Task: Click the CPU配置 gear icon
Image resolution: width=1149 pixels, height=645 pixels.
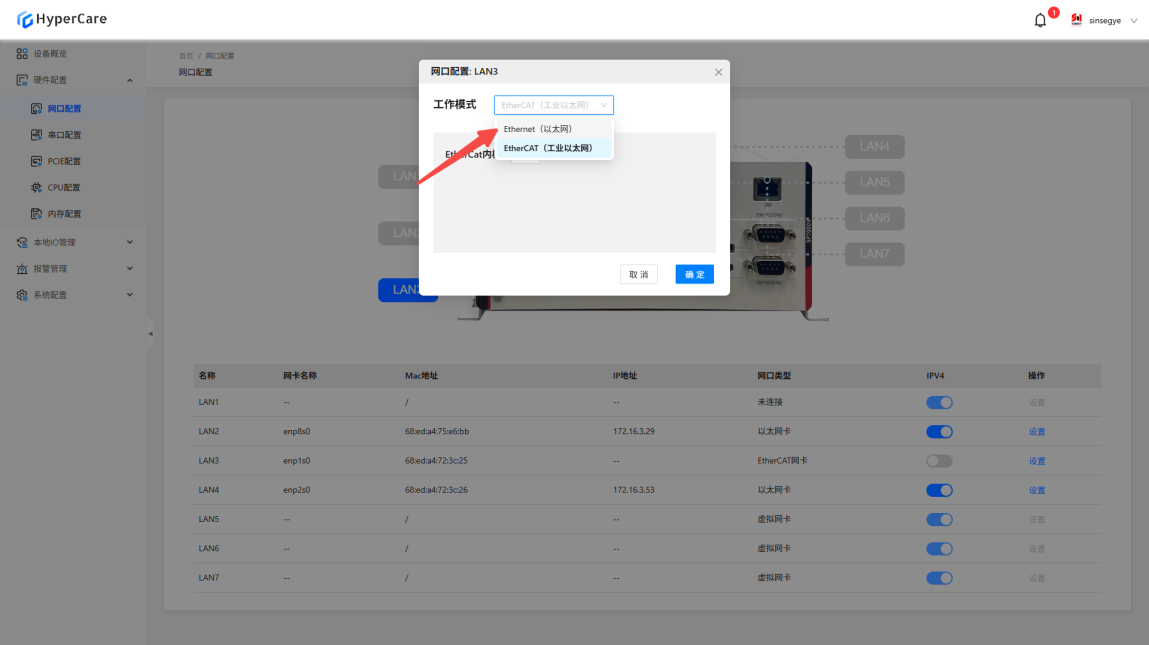Action: click(37, 188)
